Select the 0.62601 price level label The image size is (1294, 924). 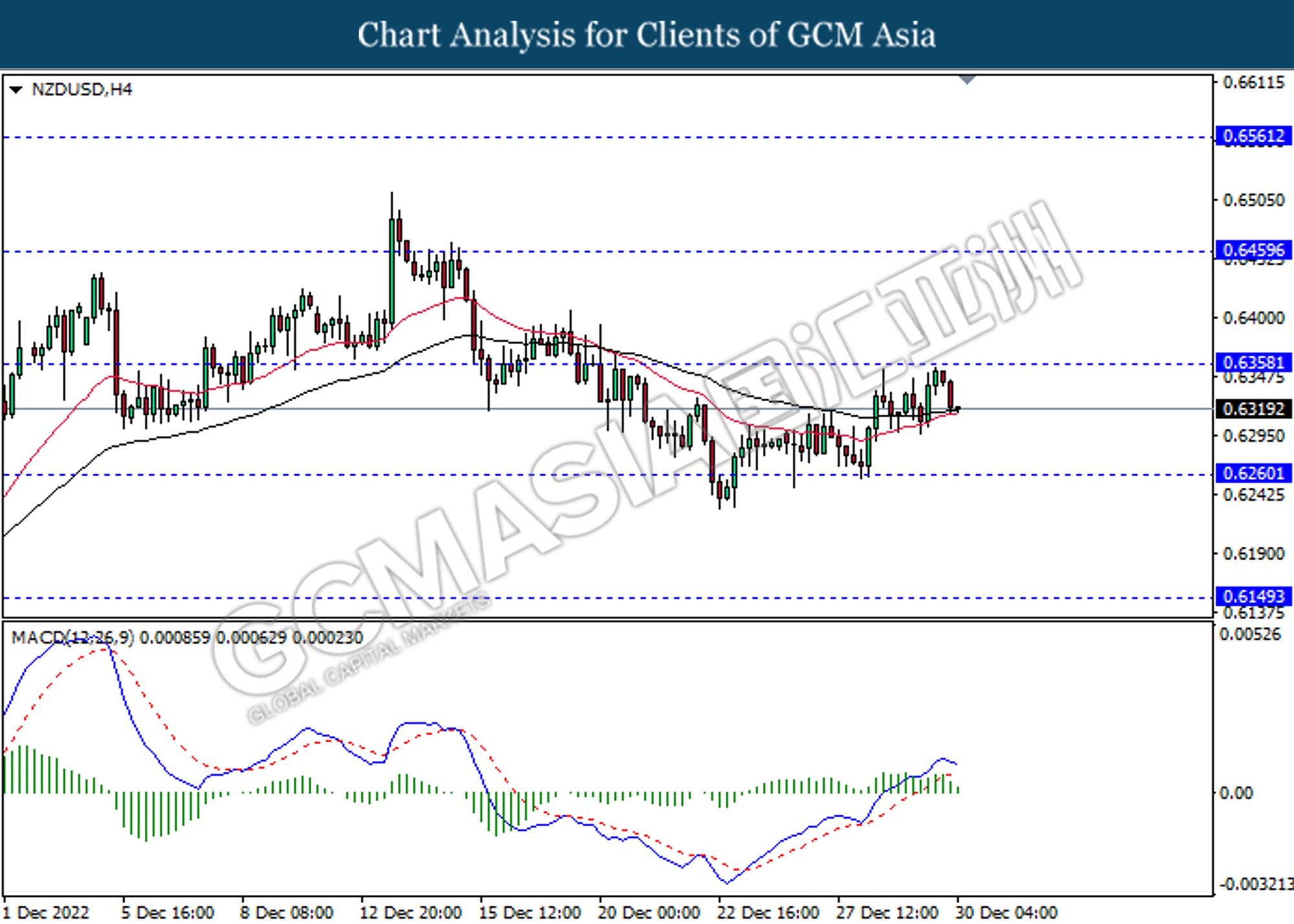[x=1253, y=473]
